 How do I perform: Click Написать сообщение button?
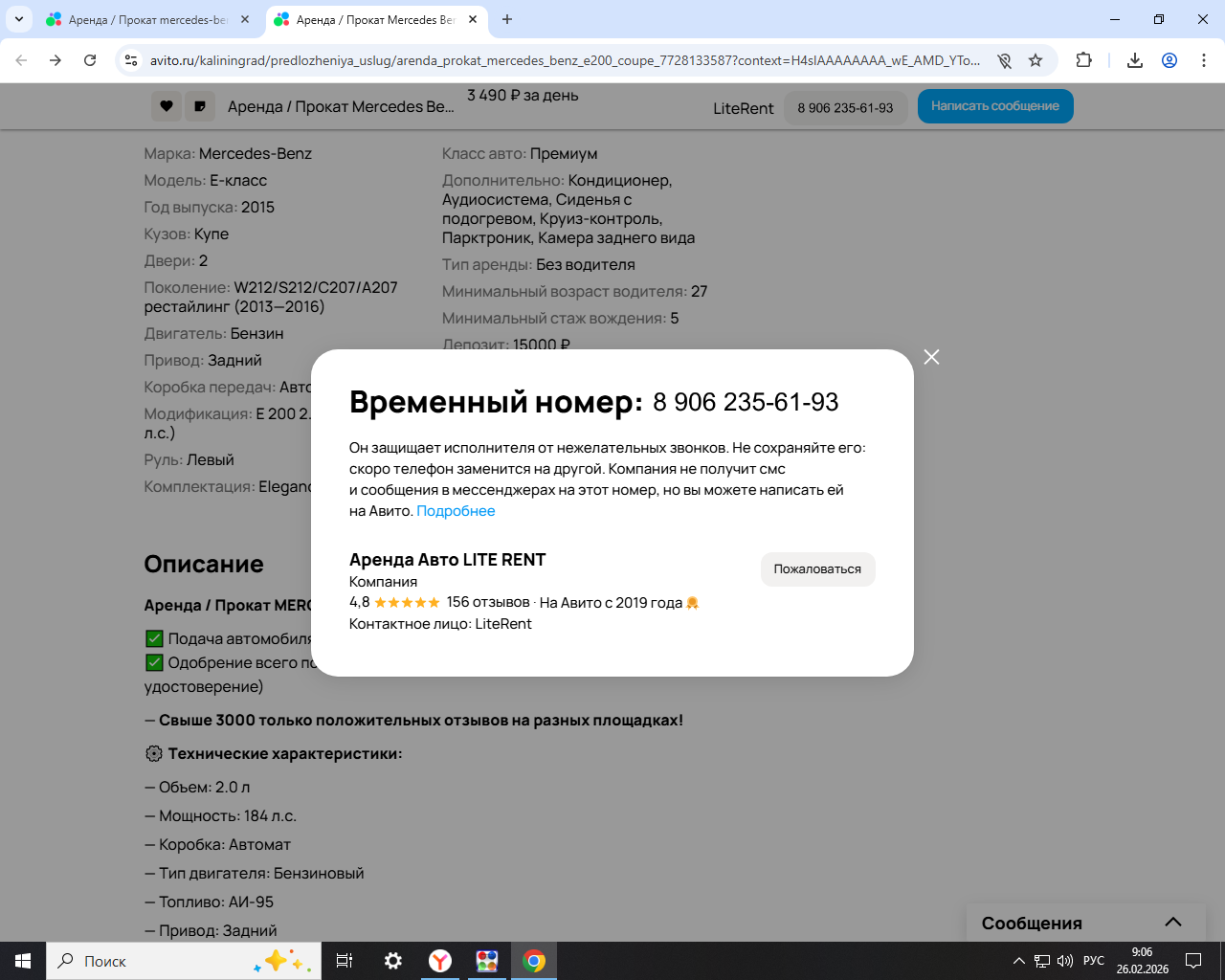[995, 106]
